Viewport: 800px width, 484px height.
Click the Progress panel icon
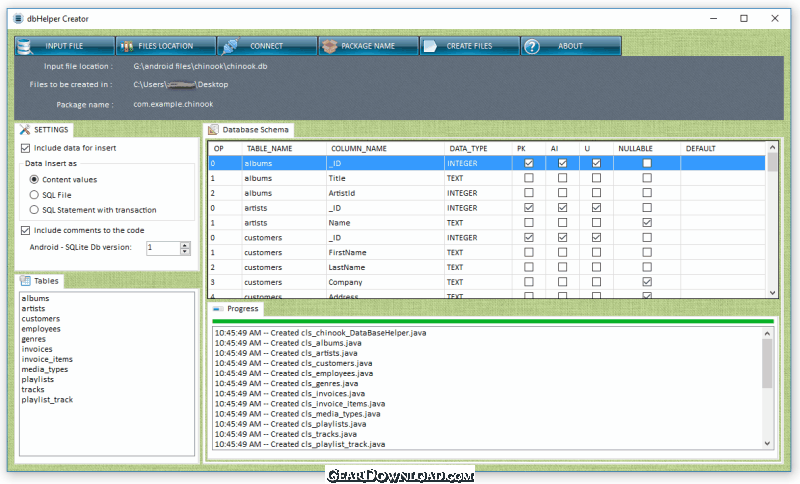[x=218, y=309]
